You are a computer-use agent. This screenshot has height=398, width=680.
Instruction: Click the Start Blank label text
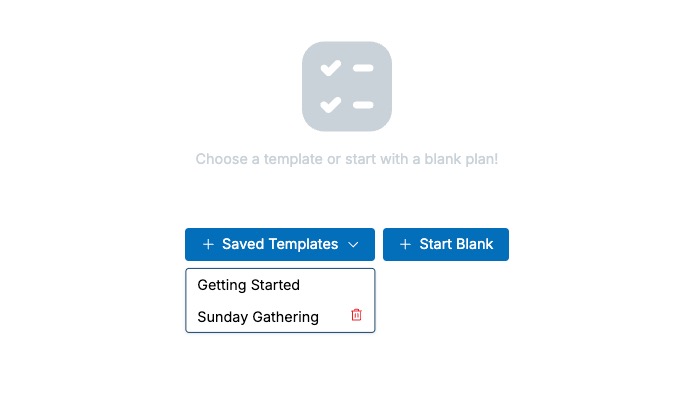click(456, 244)
